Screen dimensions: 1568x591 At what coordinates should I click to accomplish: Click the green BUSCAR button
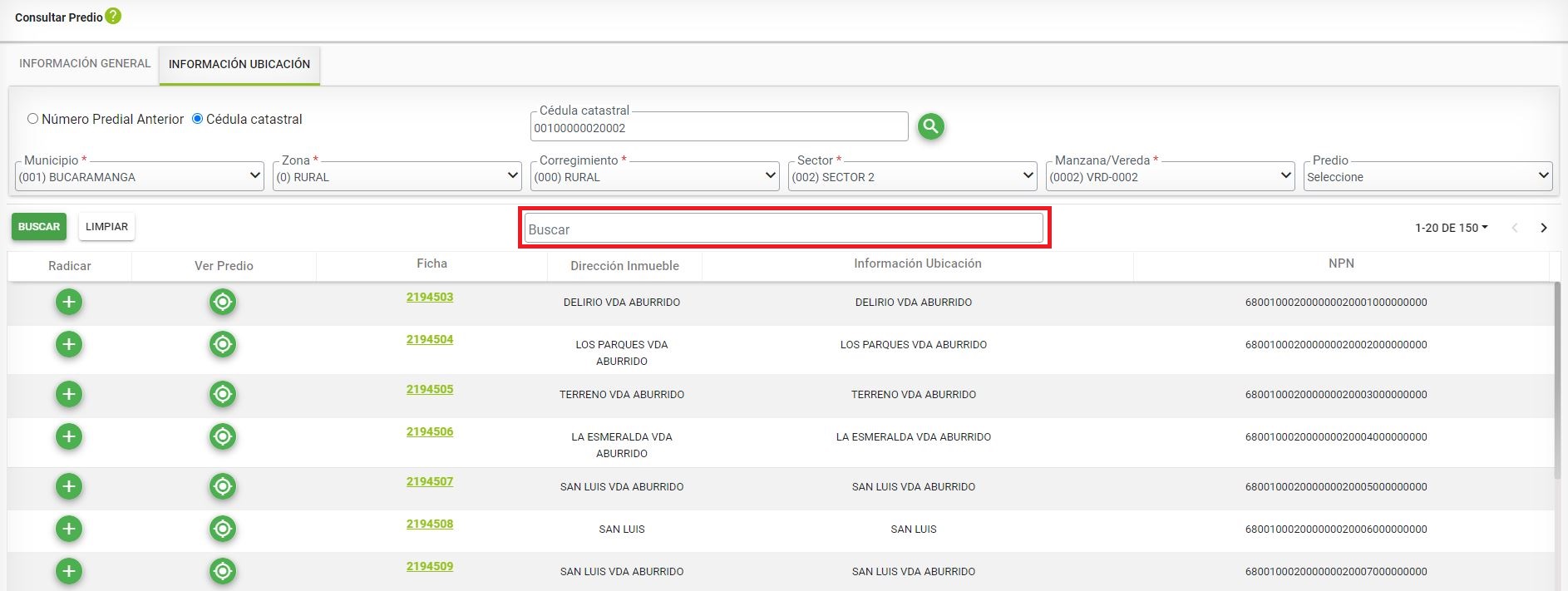pos(39,227)
